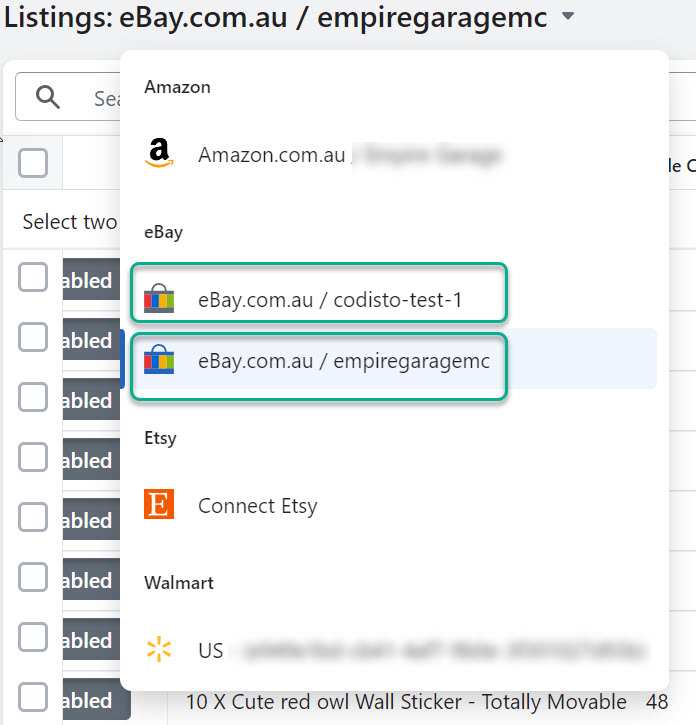
Task: Click the Walmart spark icon
Action: 159,649
